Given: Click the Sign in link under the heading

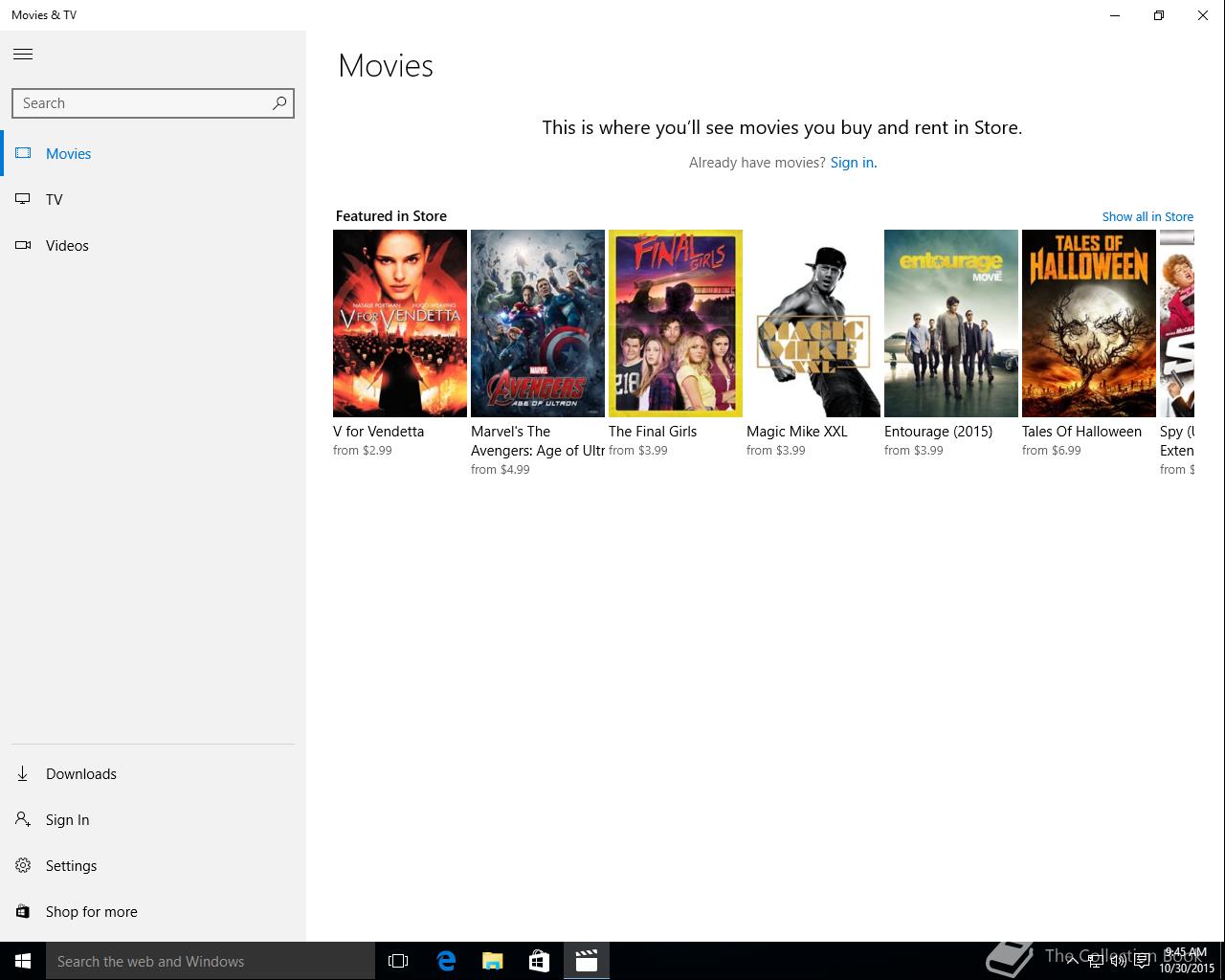Looking at the screenshot, I should point(853,163).
